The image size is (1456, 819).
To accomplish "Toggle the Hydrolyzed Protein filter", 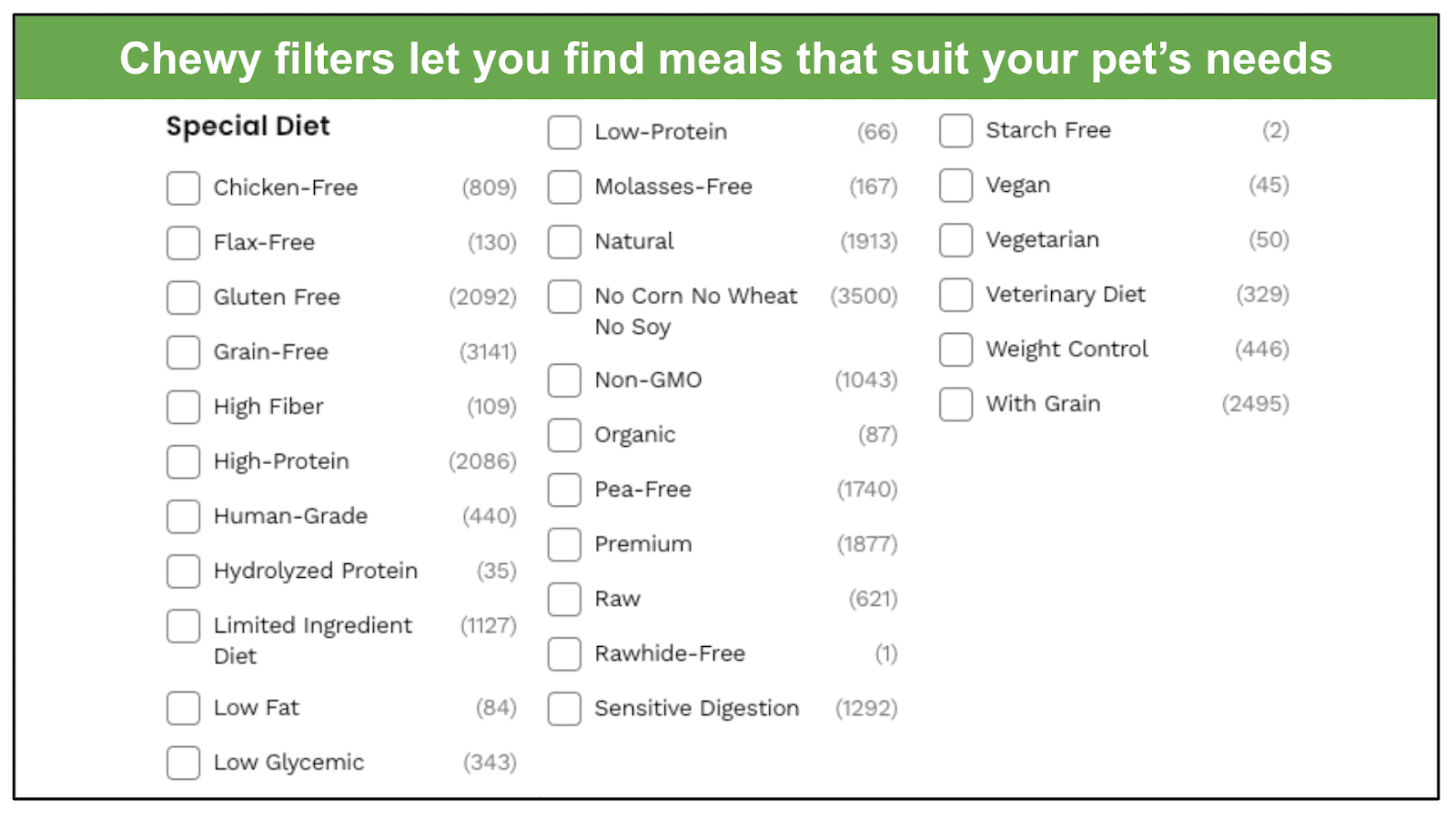I will pyautogui.click(x=183, y=571).
